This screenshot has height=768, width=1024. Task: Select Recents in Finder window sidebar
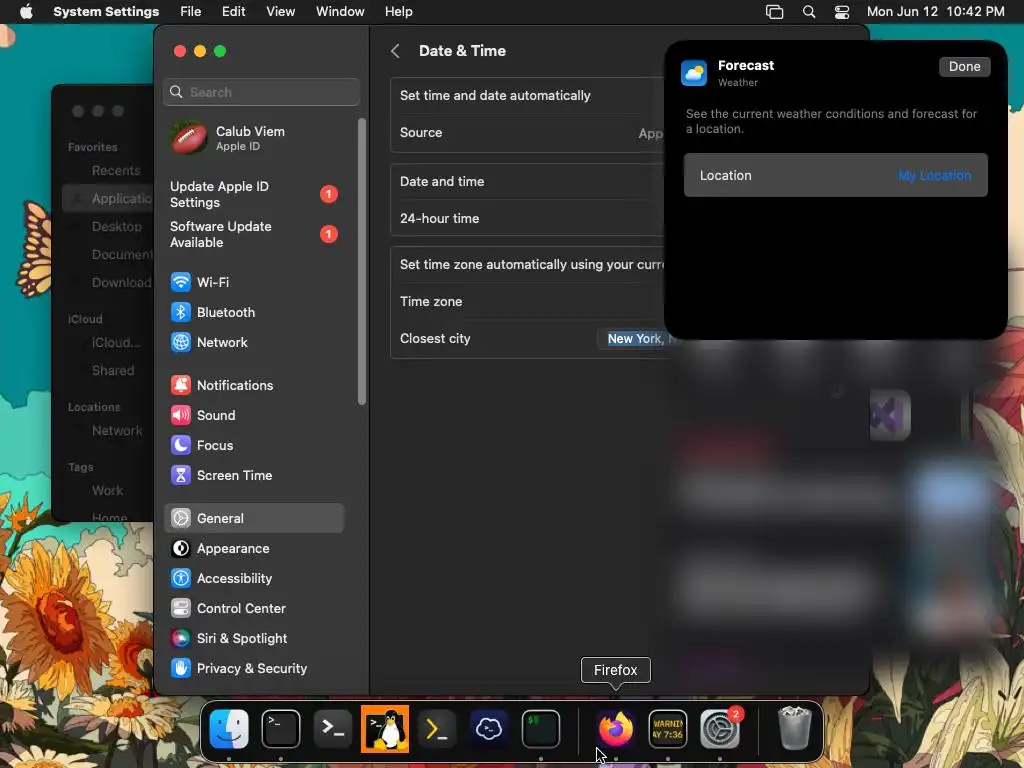click(116, 170)
